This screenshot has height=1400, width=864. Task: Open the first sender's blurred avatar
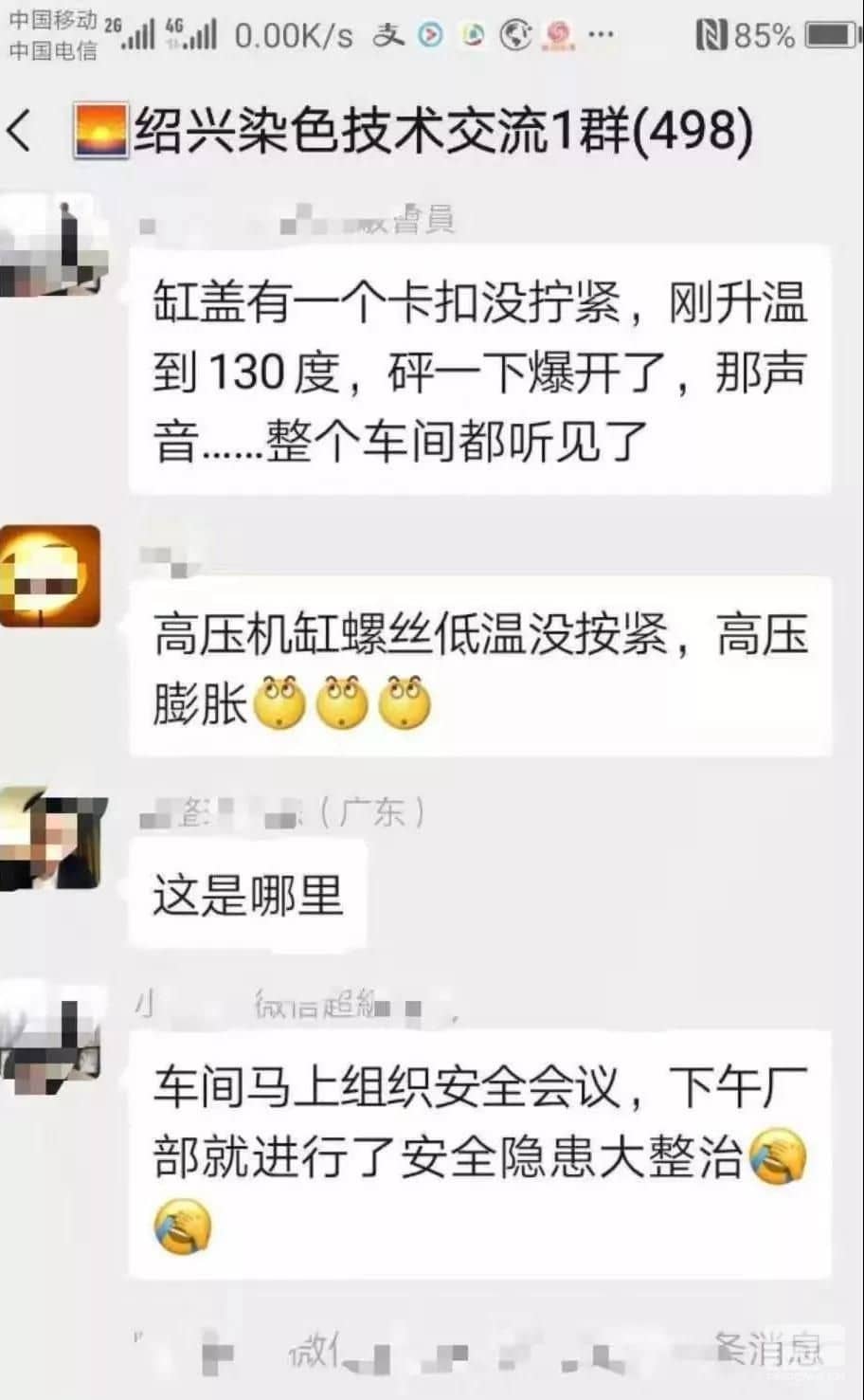tap(52, 245)
